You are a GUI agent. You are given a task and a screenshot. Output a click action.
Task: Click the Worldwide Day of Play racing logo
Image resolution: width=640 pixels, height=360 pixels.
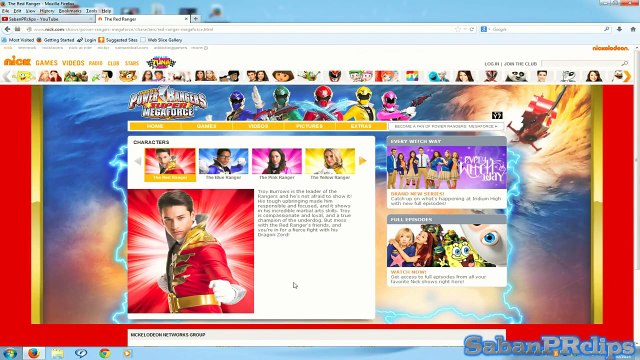(x=161, y=62)
